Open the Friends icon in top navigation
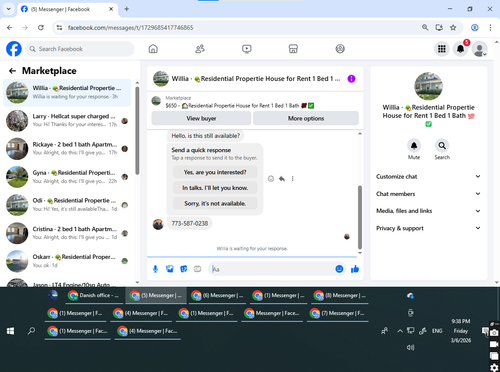Image resolution: width=500 pixels, height=372 pixels. tap(200, 49)
